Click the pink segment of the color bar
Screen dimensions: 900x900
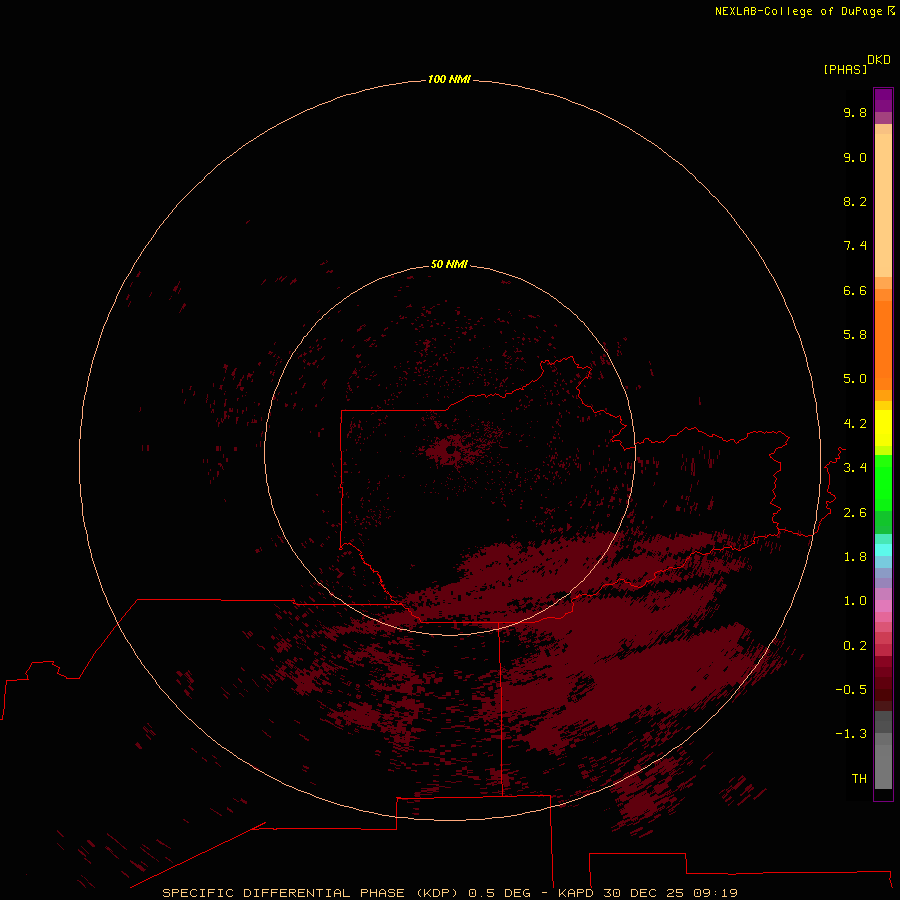pyautogui.click(x=883, y=606)
